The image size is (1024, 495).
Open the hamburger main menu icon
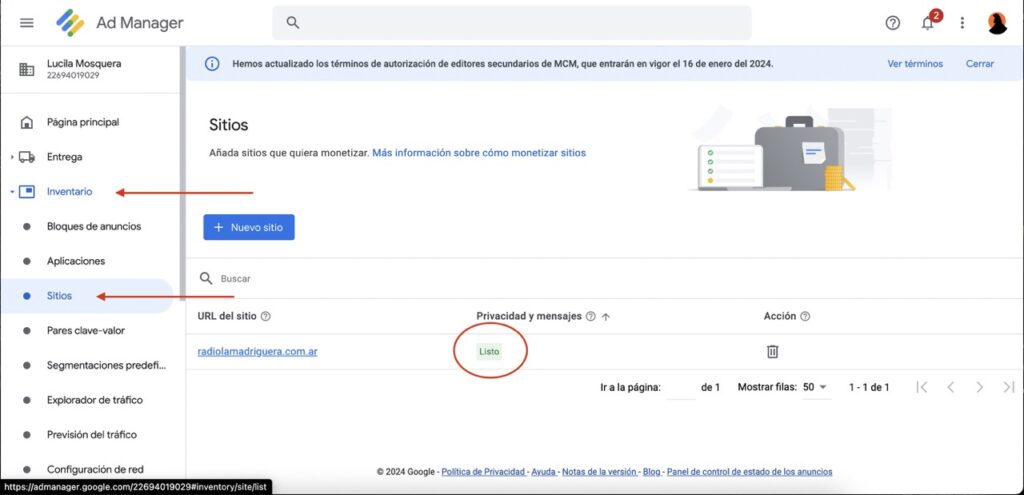pos(26,23)
